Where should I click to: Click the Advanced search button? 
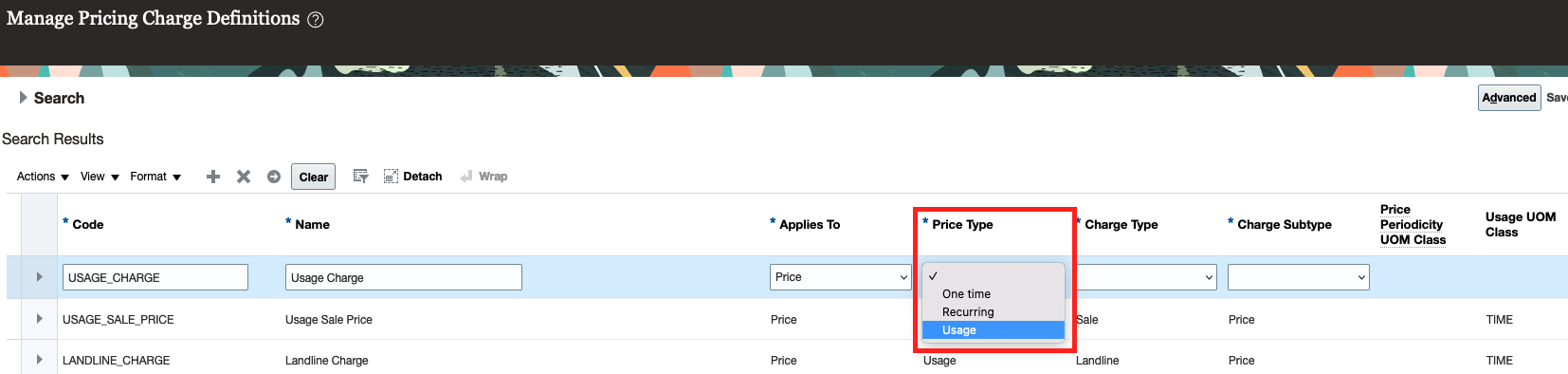coord(1509,98)
